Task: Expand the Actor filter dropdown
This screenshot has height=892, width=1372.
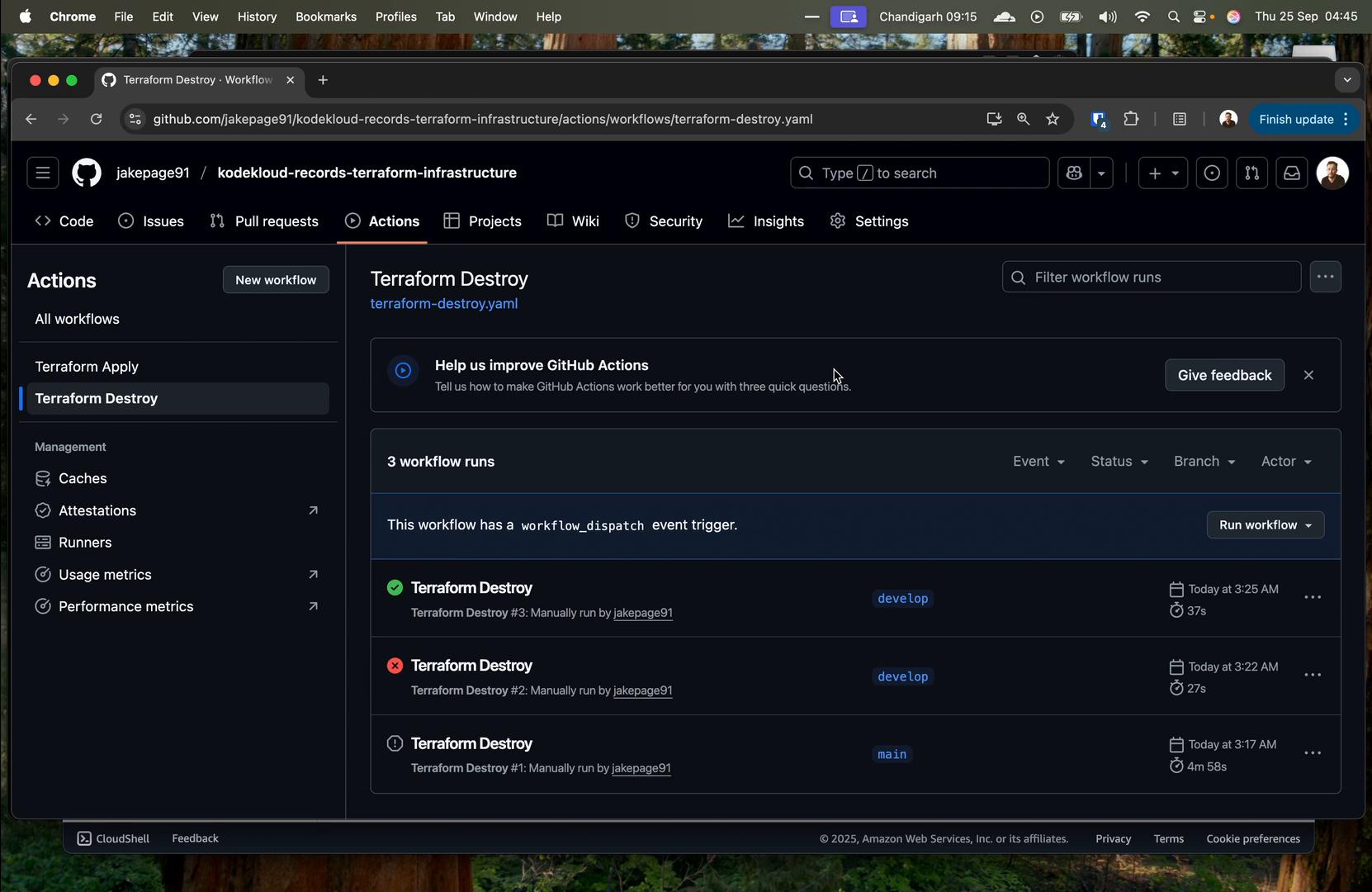Action: pyautogui.click(x=1286, y=461)
